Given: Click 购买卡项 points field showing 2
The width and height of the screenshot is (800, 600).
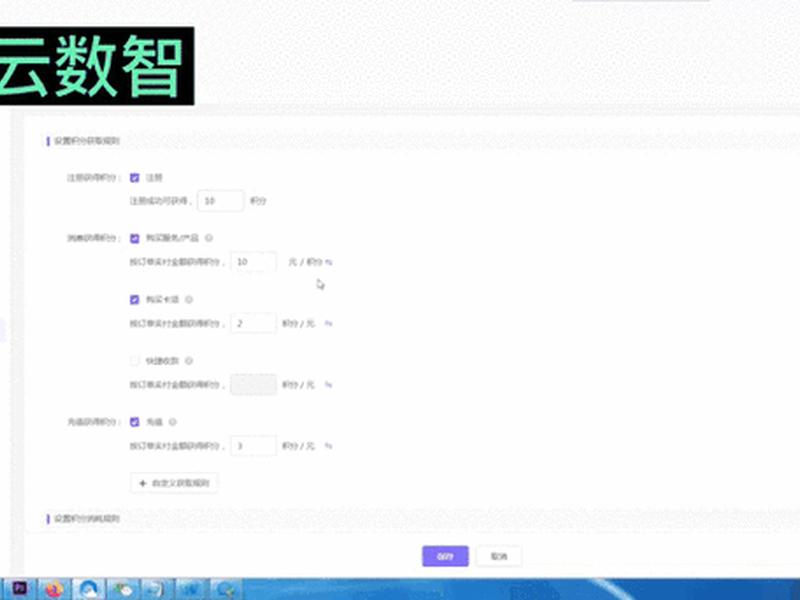Looking at the screenshot, I should click(254, 323).
